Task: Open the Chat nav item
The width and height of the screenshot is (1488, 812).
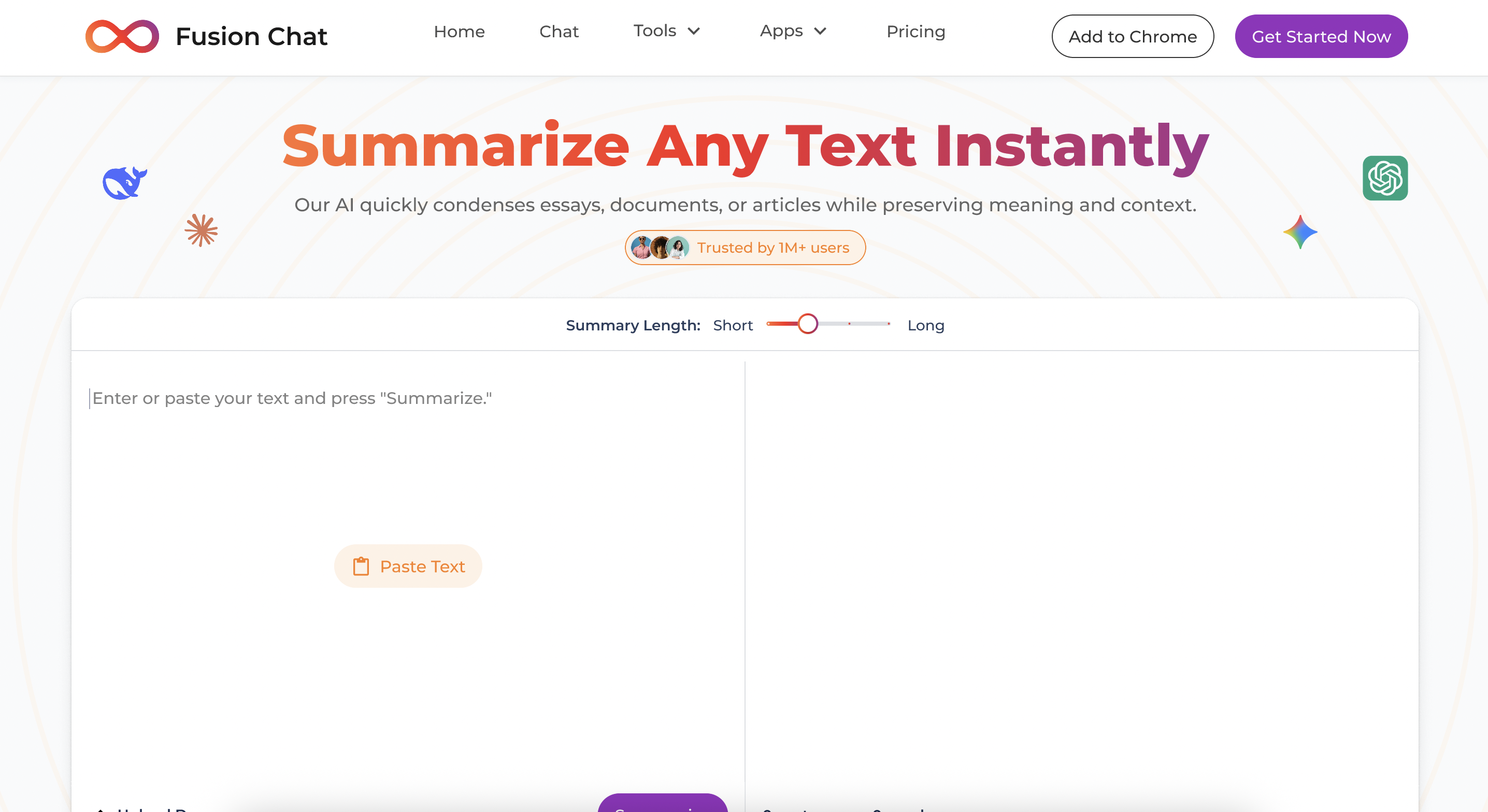Action: coord(559,31)
